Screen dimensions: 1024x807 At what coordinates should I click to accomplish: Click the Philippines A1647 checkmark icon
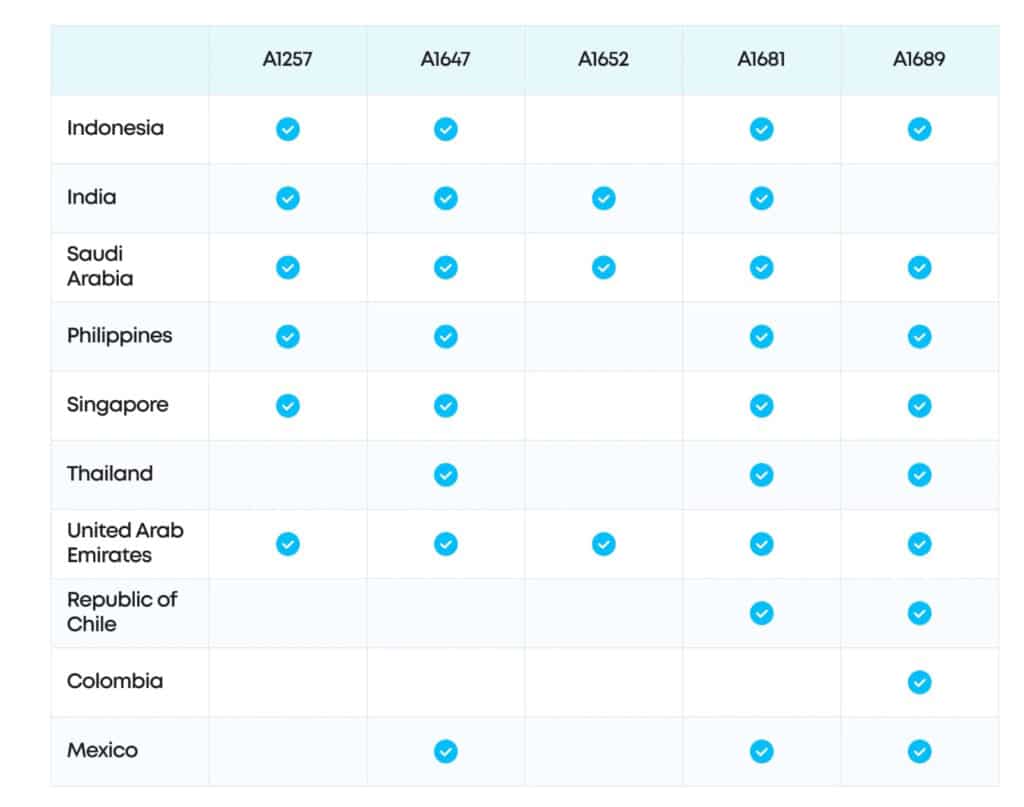click(x=446, y=337)
